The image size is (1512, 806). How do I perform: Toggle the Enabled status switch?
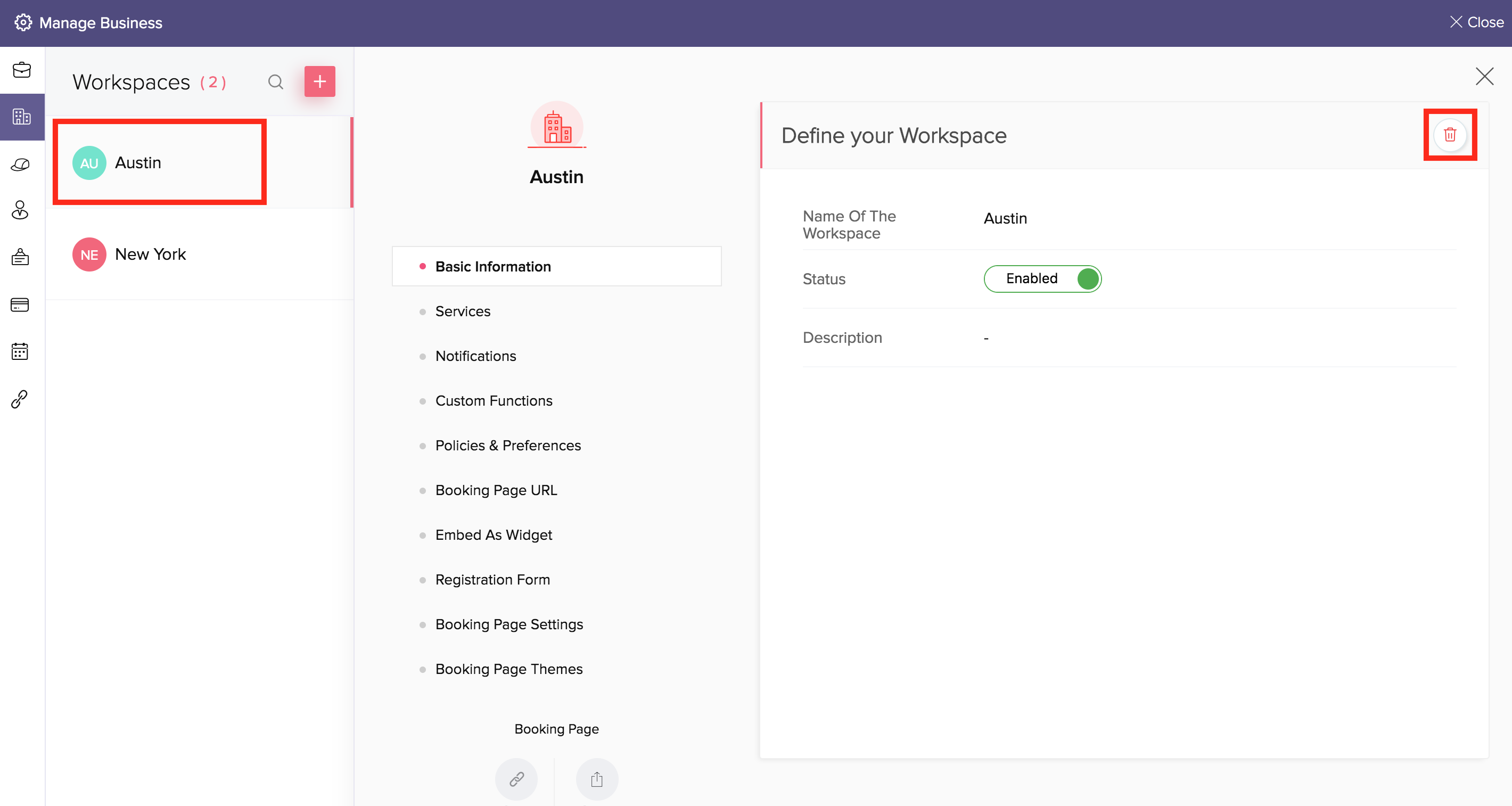(1042, 279)
